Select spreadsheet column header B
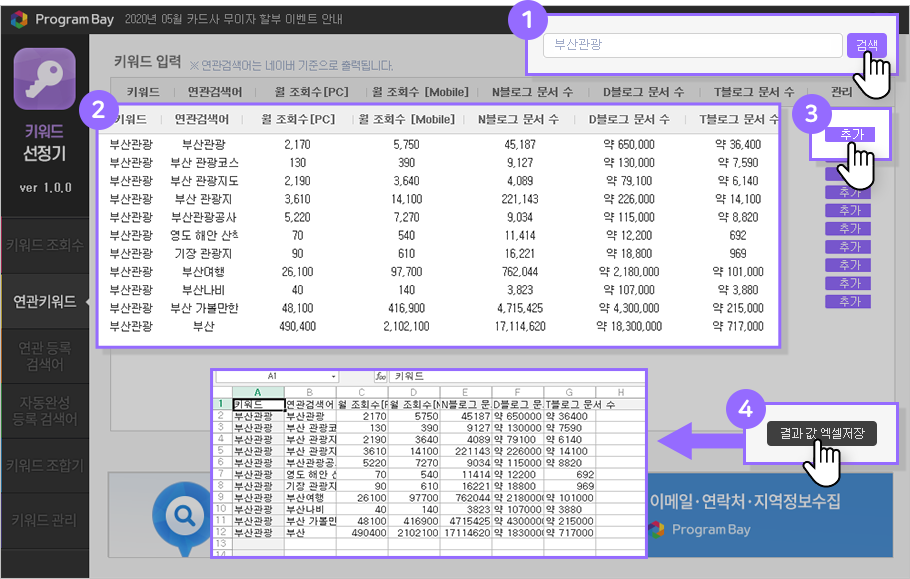The height and width of the screenshot is (579, 910). tap(310, 392)
